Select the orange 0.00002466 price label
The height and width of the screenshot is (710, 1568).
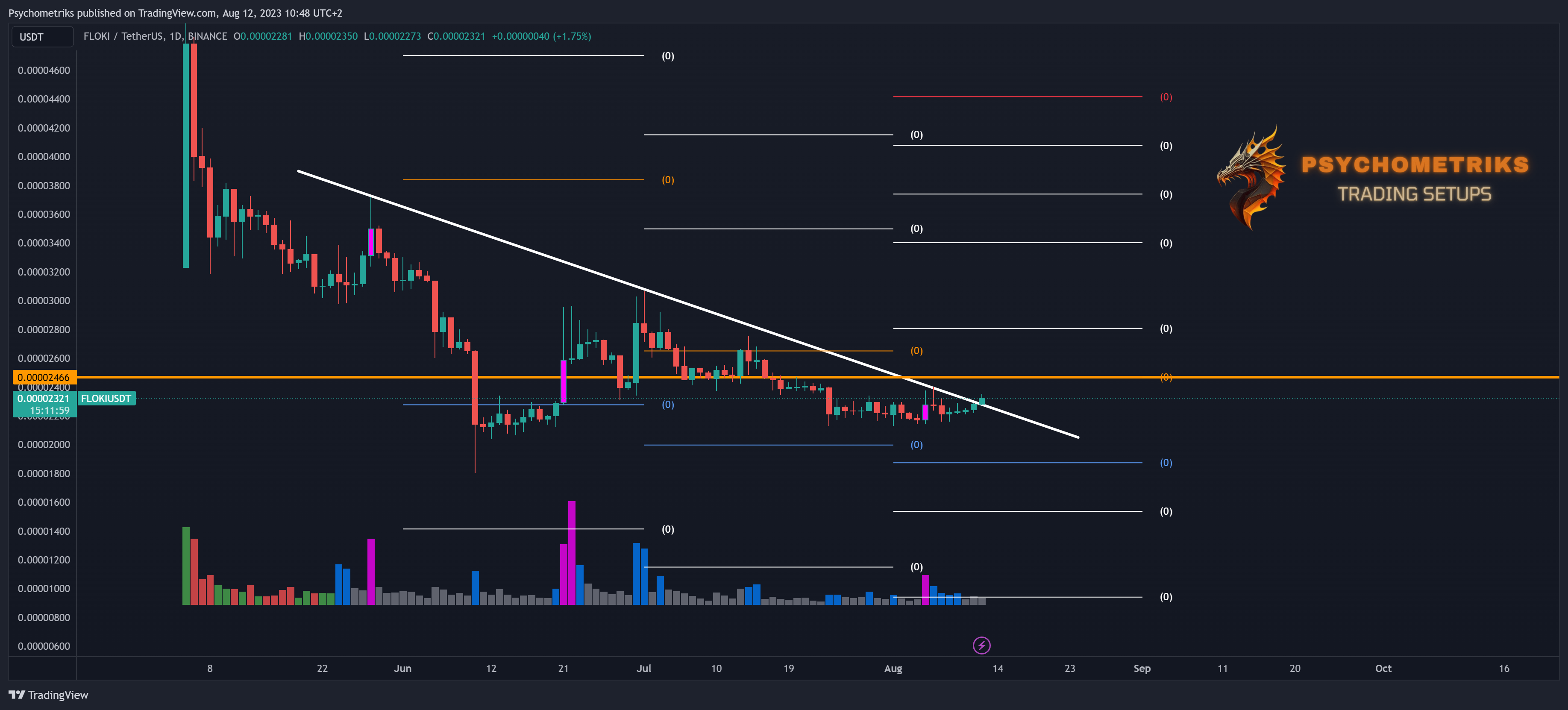pos(44,377)
